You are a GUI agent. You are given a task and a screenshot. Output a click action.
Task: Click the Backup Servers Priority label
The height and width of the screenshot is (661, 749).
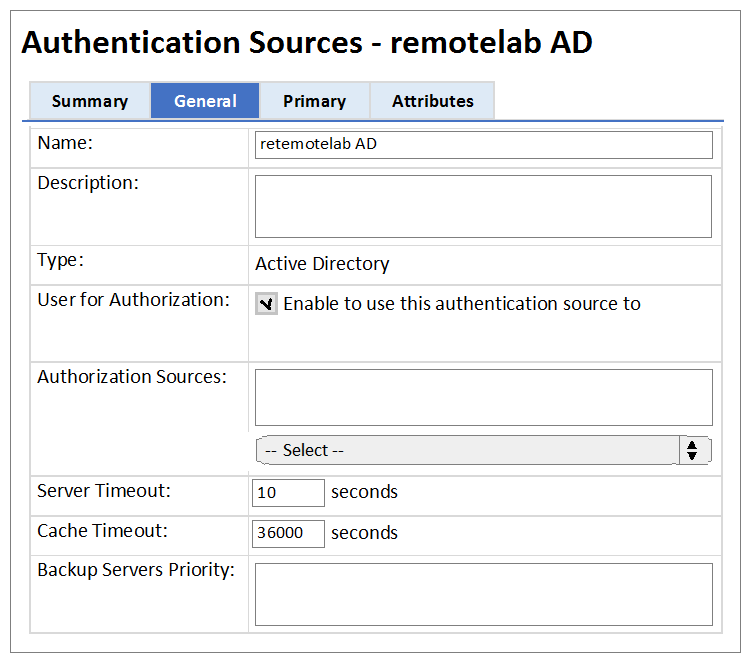[136, 570]
